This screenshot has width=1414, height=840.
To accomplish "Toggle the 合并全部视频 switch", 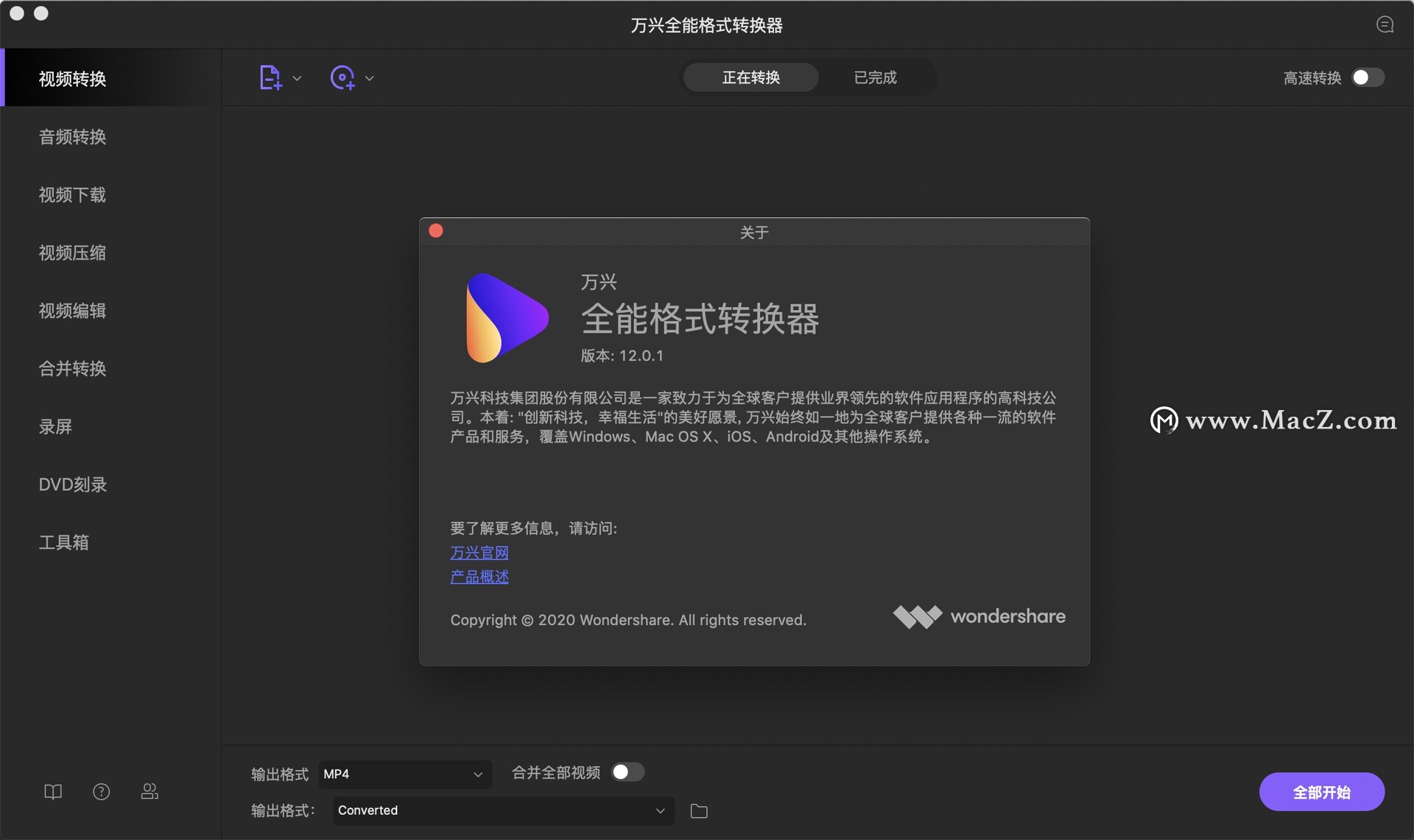I will [x=628, y=772].
